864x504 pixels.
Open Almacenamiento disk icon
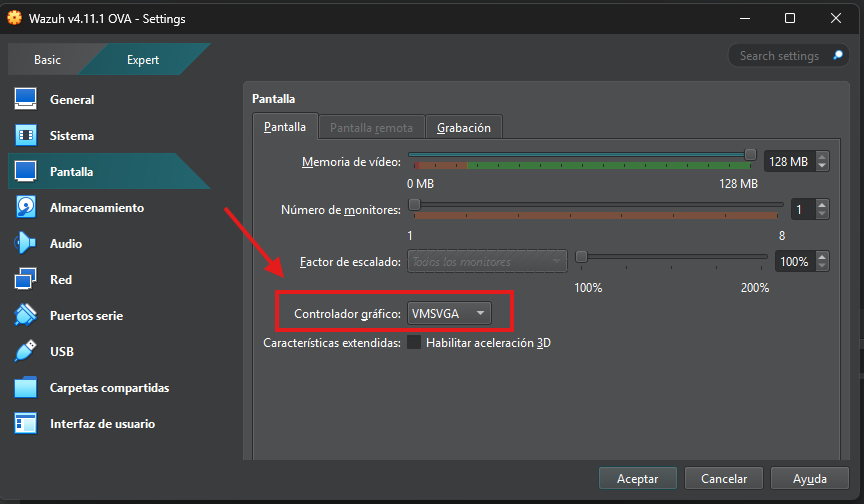tap(26, 208)
